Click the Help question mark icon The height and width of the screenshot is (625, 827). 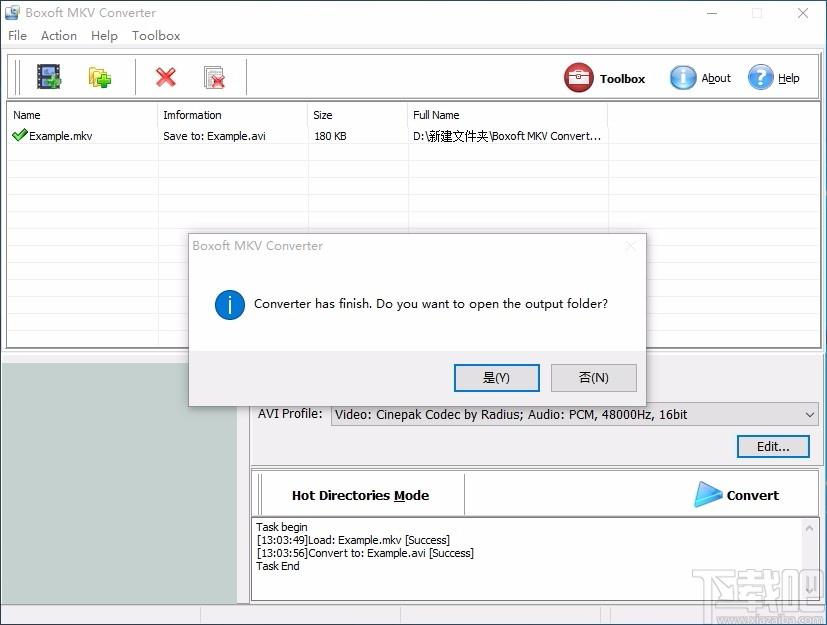(x=760, y=78)
